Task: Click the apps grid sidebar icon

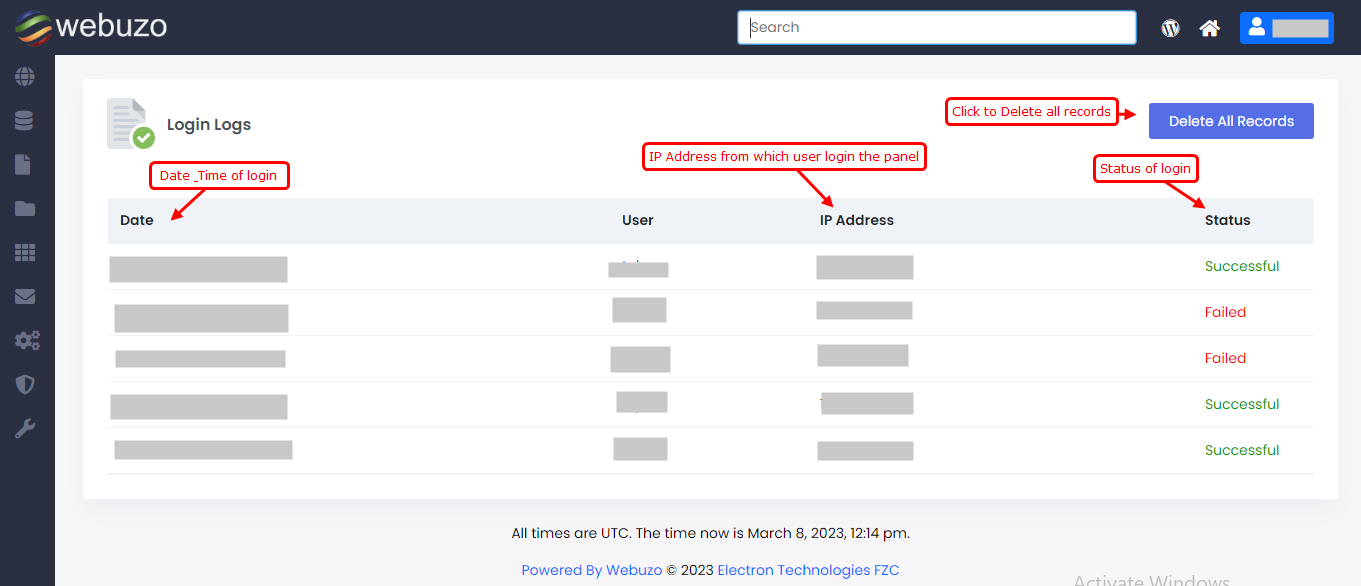Action: coord(25,253)
